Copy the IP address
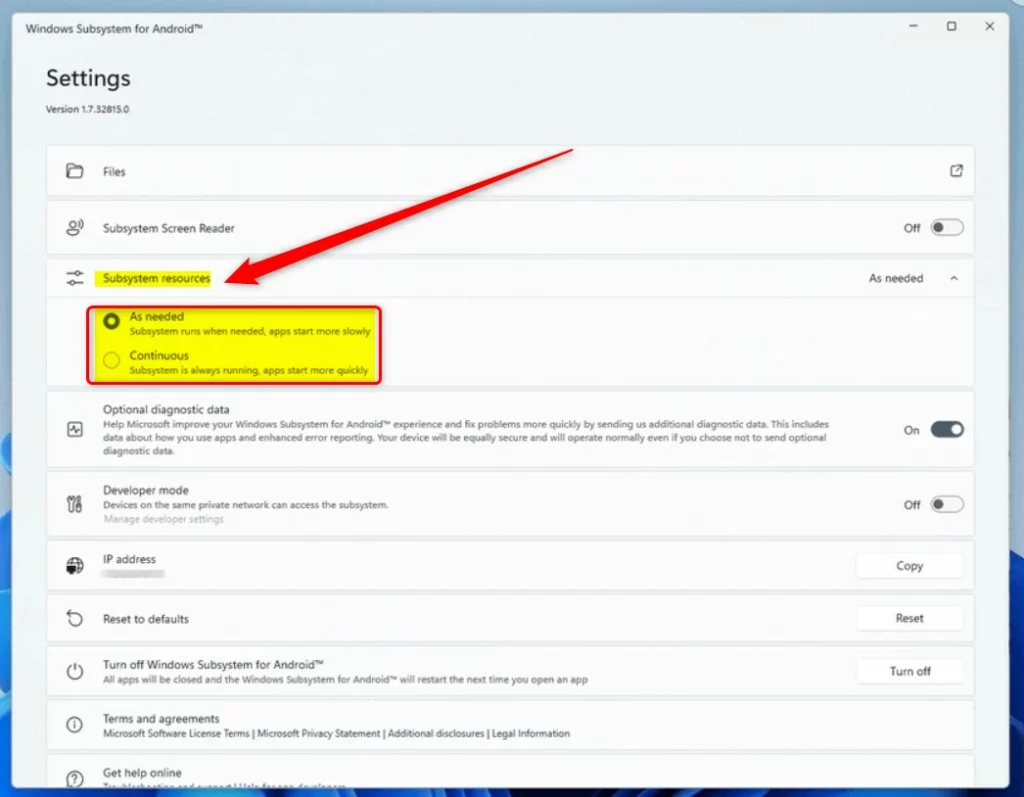Viewport: 1024px width, 797px height. click(909, 565)
